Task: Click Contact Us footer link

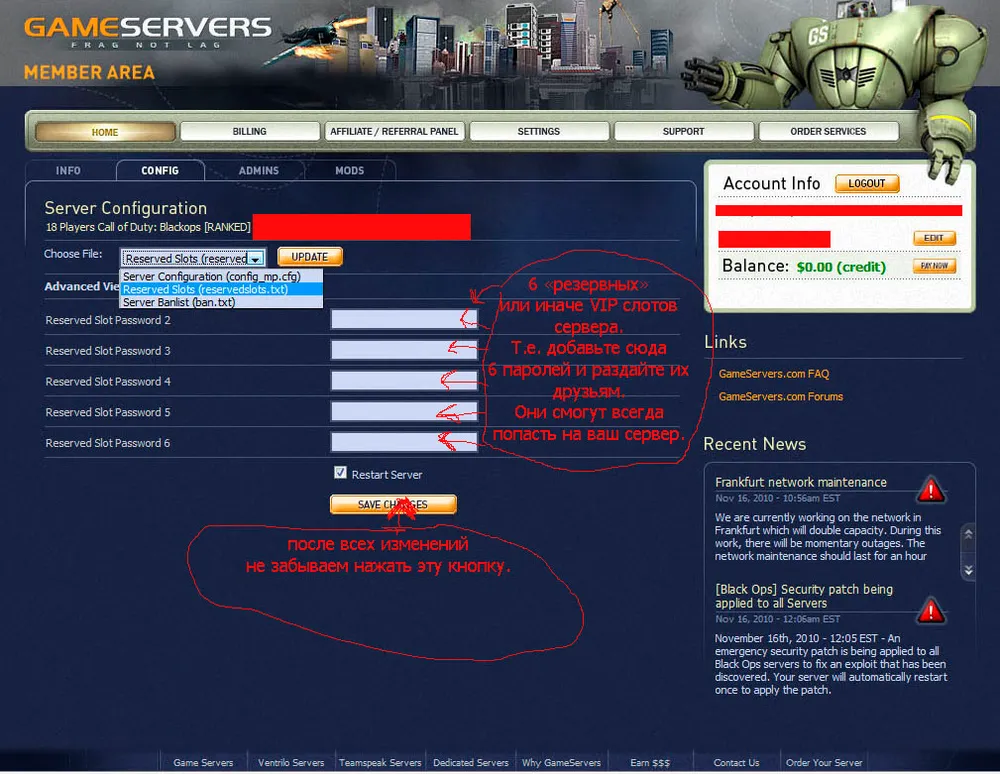Action: (x=736, y=763)
